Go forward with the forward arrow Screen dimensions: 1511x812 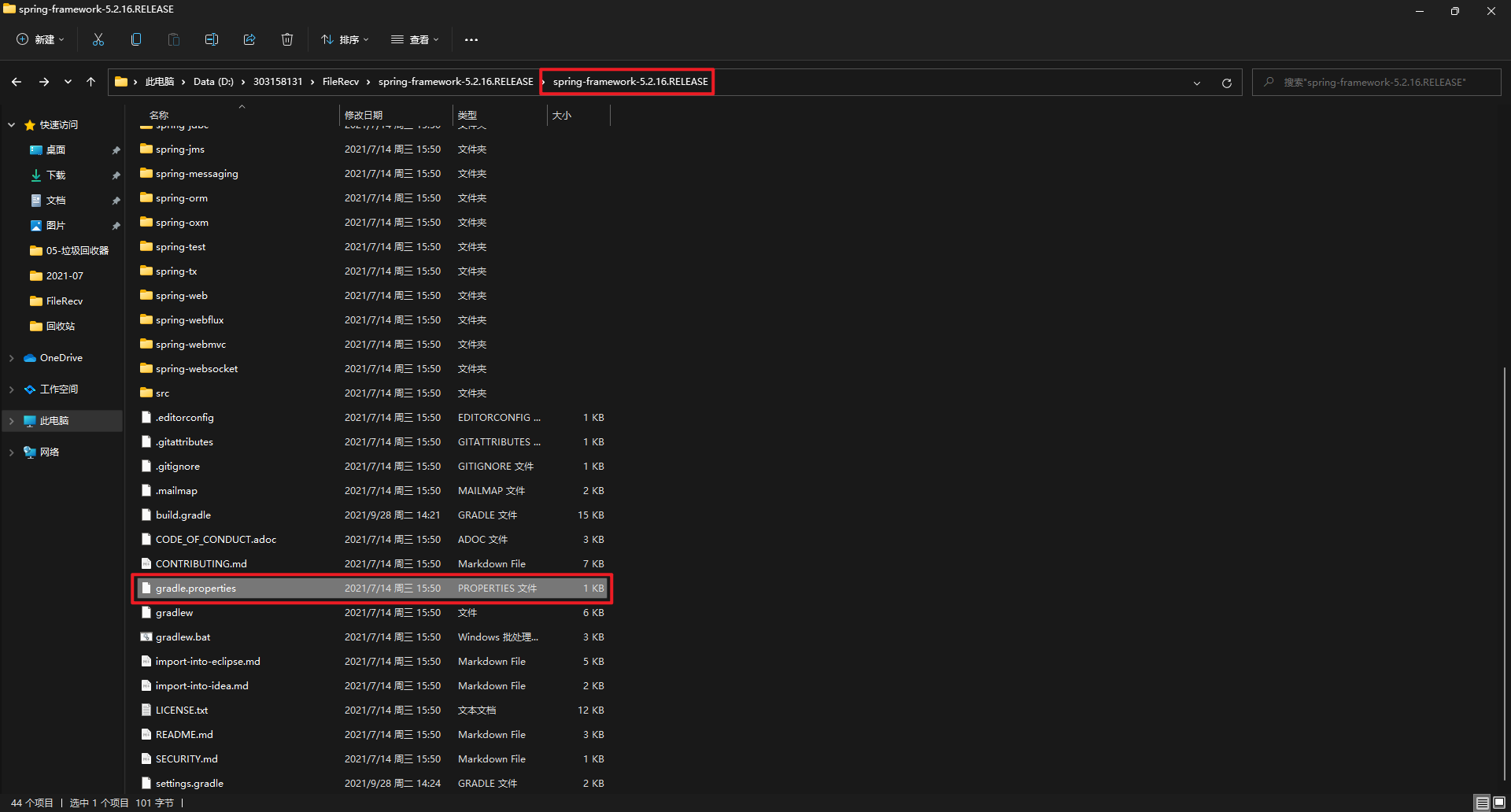tap(44, 82)
